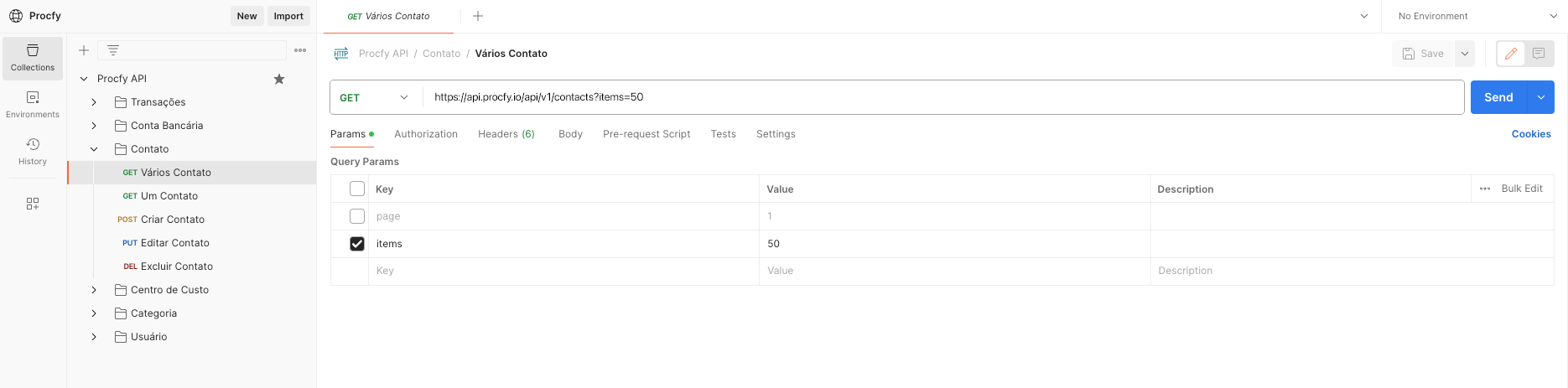Star the Procfy API collection
Image resolution: width=1568 pixels, height=388 pixels.
(279, 79)
